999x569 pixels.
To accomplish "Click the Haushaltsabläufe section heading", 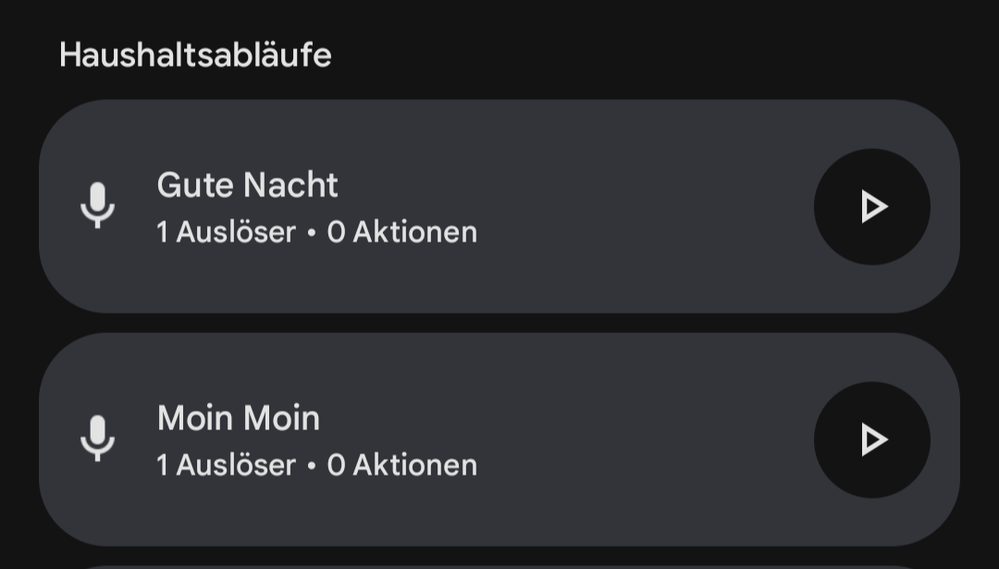I will pyautogui.click(x=195, y=54).
